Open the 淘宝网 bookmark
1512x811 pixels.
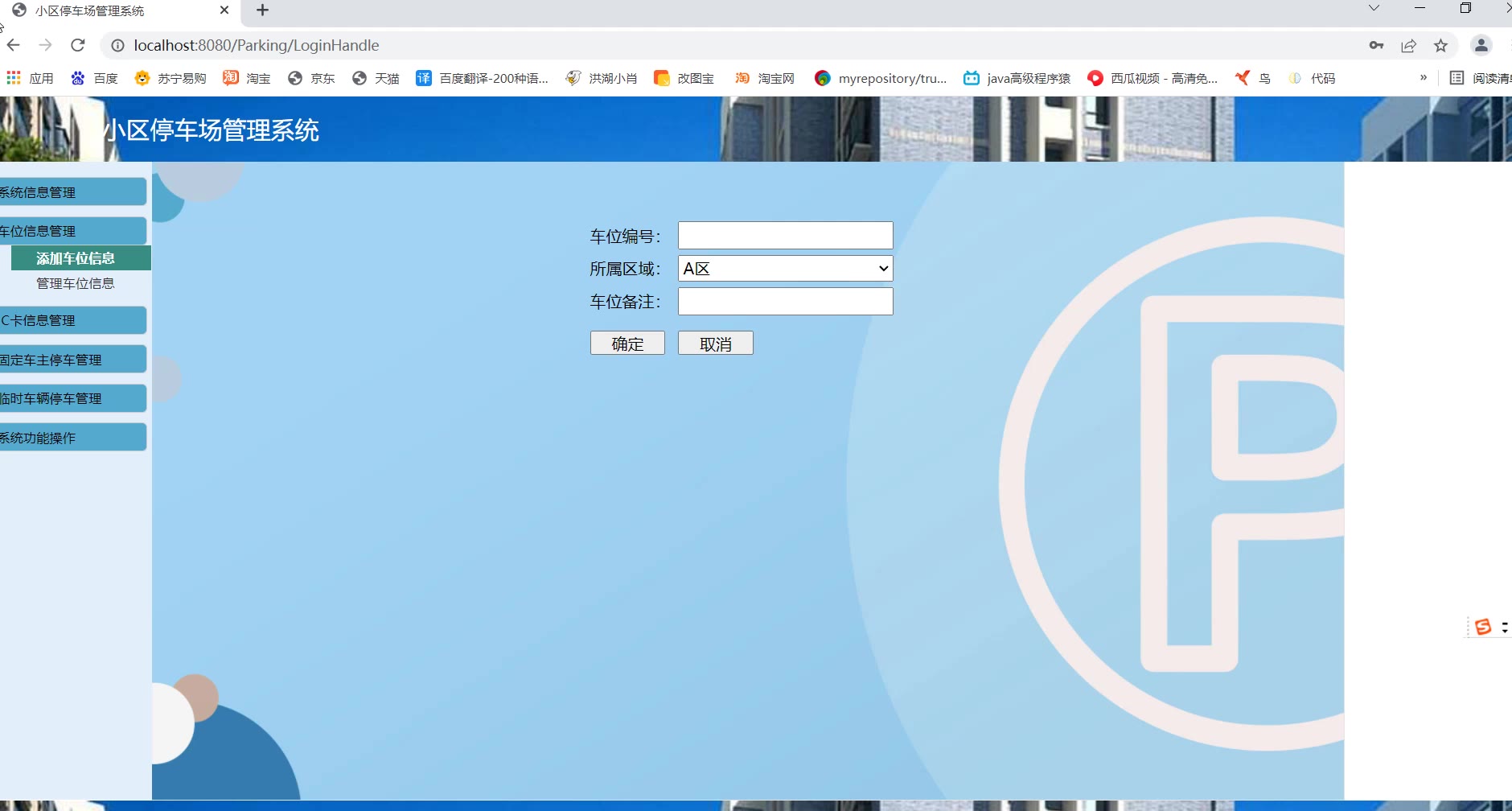coord(764,78)
